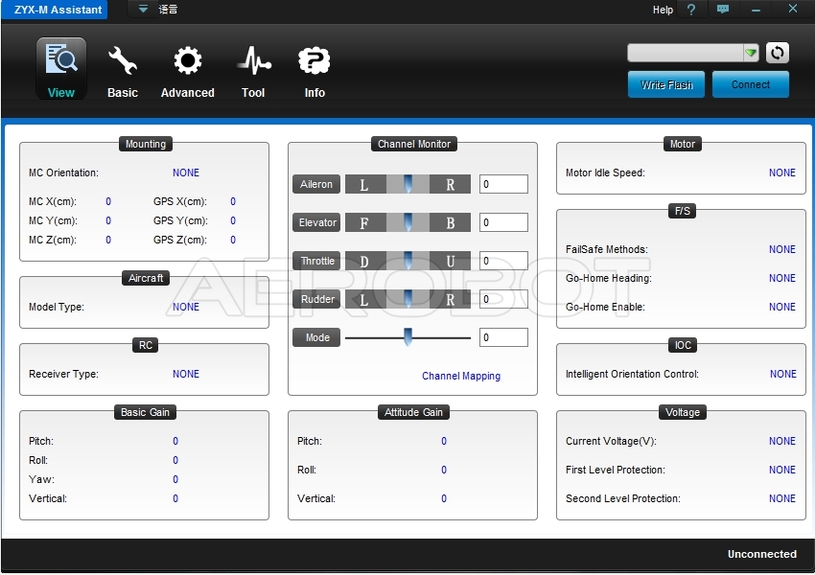
Task: Click the Help question mark icon
Action: tap(691, 10)
